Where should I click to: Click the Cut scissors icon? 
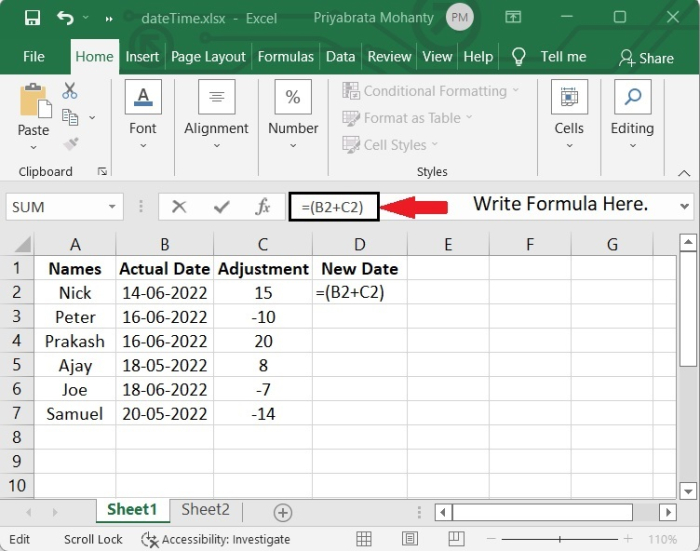[x=70, y=91]
